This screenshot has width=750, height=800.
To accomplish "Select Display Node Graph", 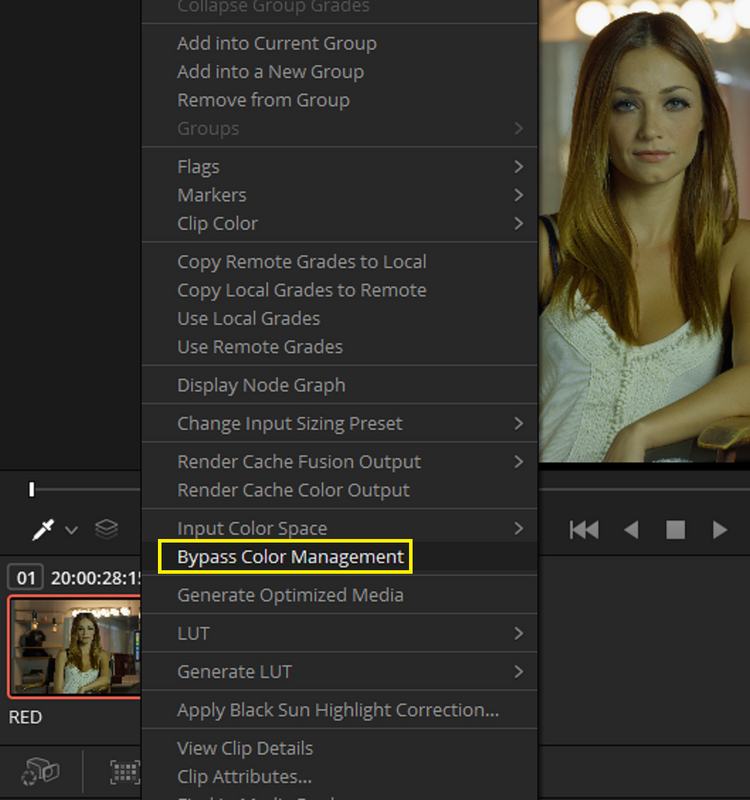I will click(x=339, y=385).
